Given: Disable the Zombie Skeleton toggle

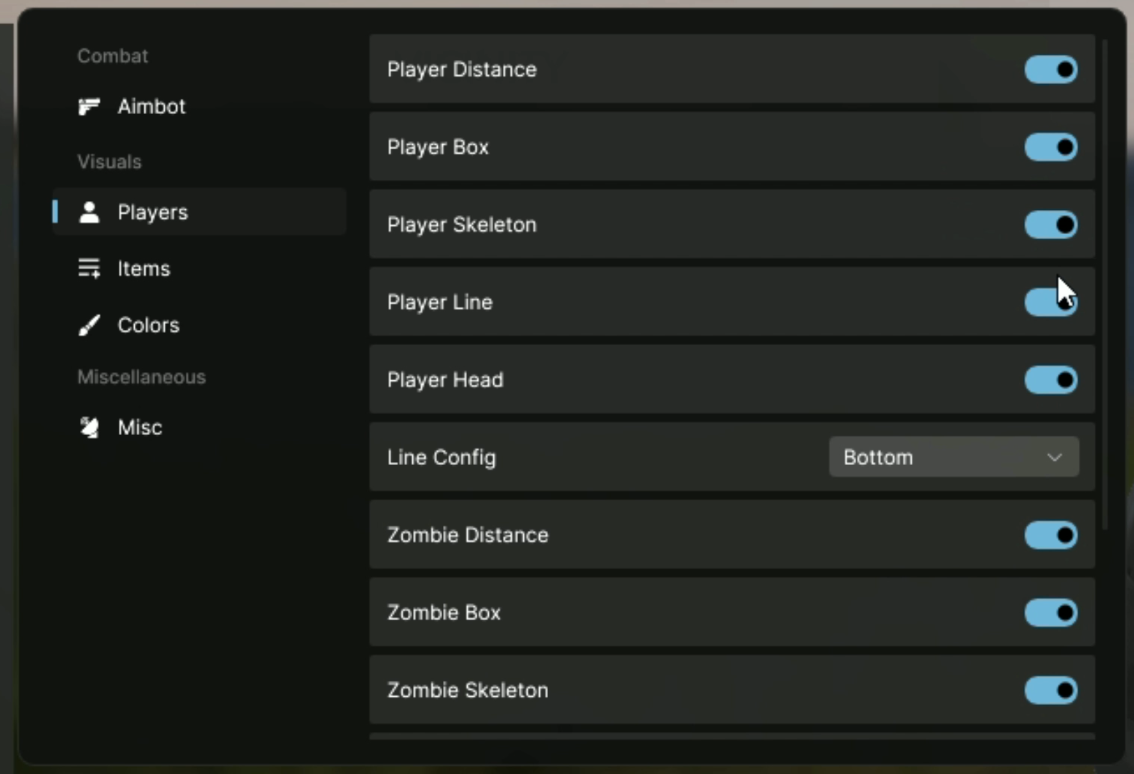Looking at the screenshot, I should click(x=1050, y=690).
